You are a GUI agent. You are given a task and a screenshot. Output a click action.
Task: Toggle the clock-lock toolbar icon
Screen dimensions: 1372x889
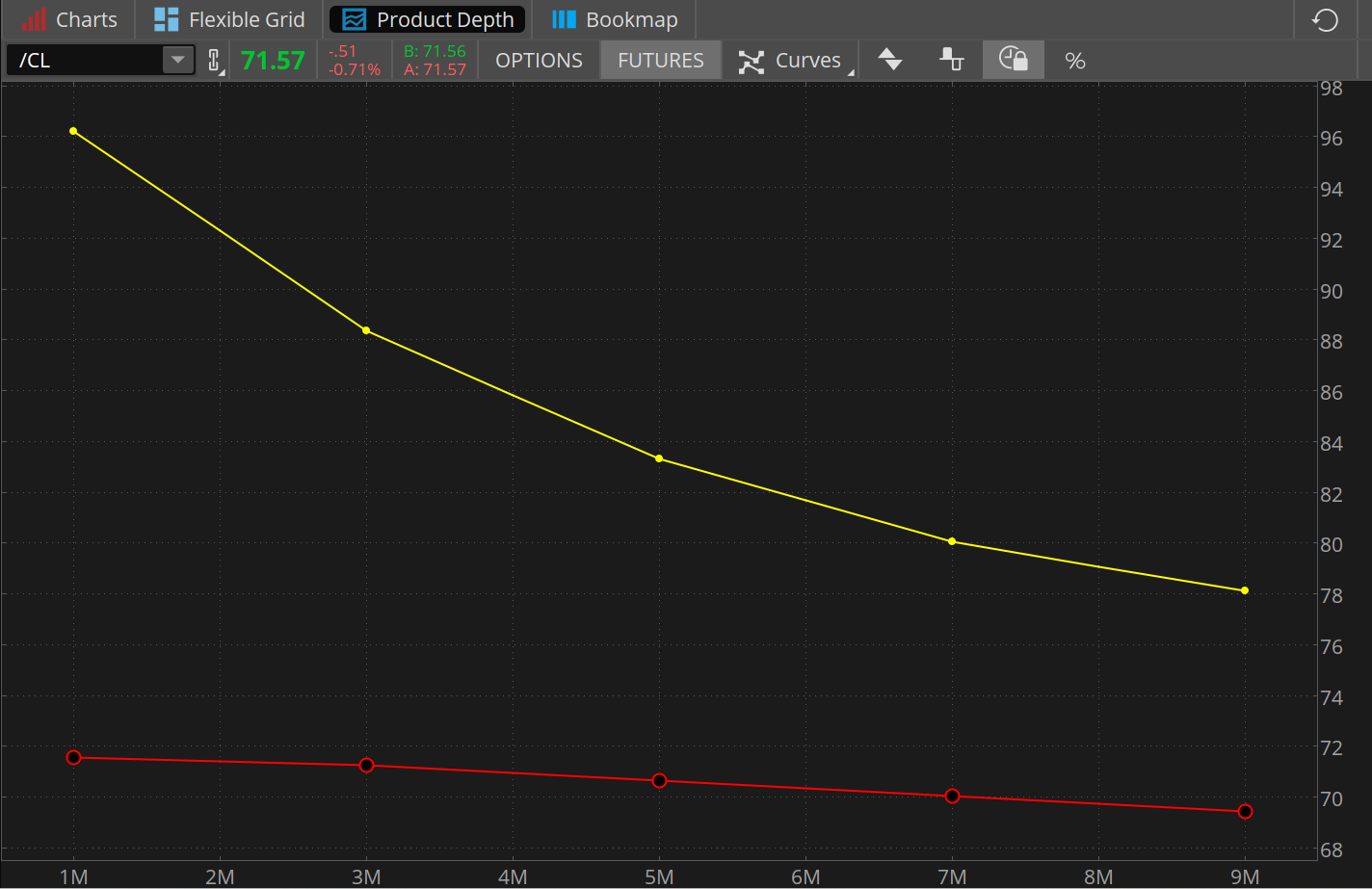1014,61
